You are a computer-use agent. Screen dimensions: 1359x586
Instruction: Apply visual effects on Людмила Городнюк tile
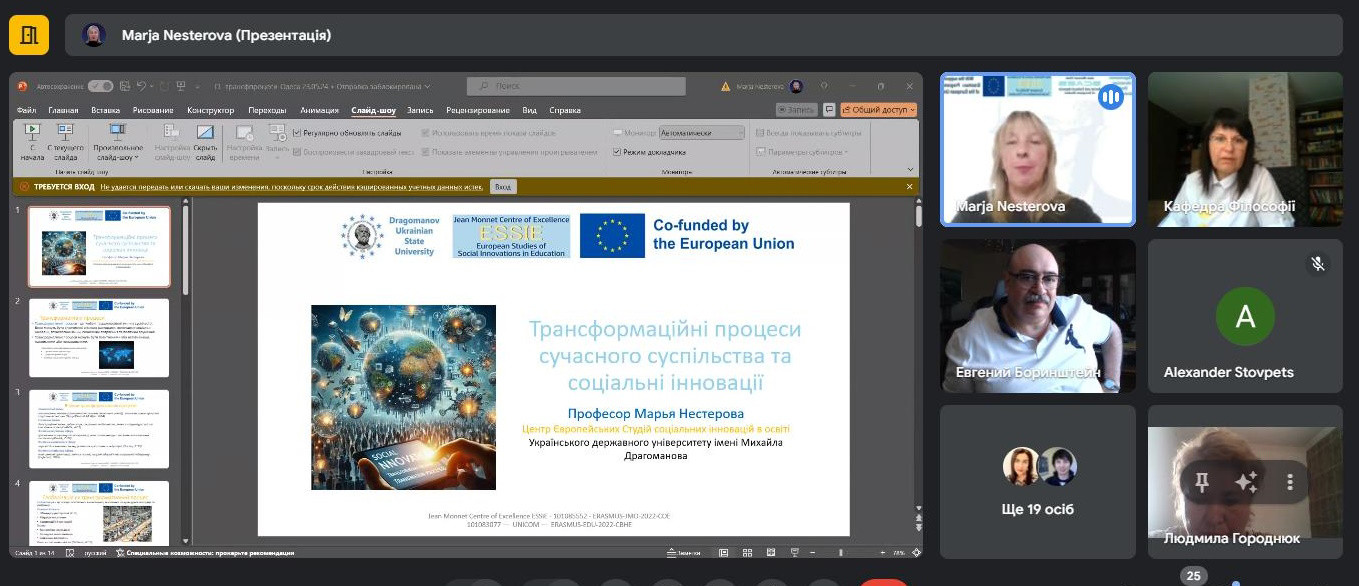point(1246,483)
